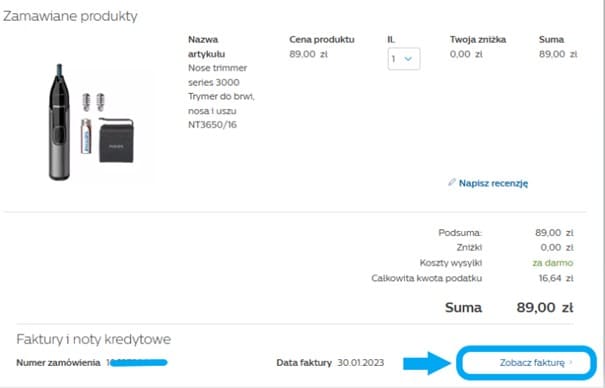Select the invoice date 30.01.2023
Screen dimensions: 605x388
point(360,363)
